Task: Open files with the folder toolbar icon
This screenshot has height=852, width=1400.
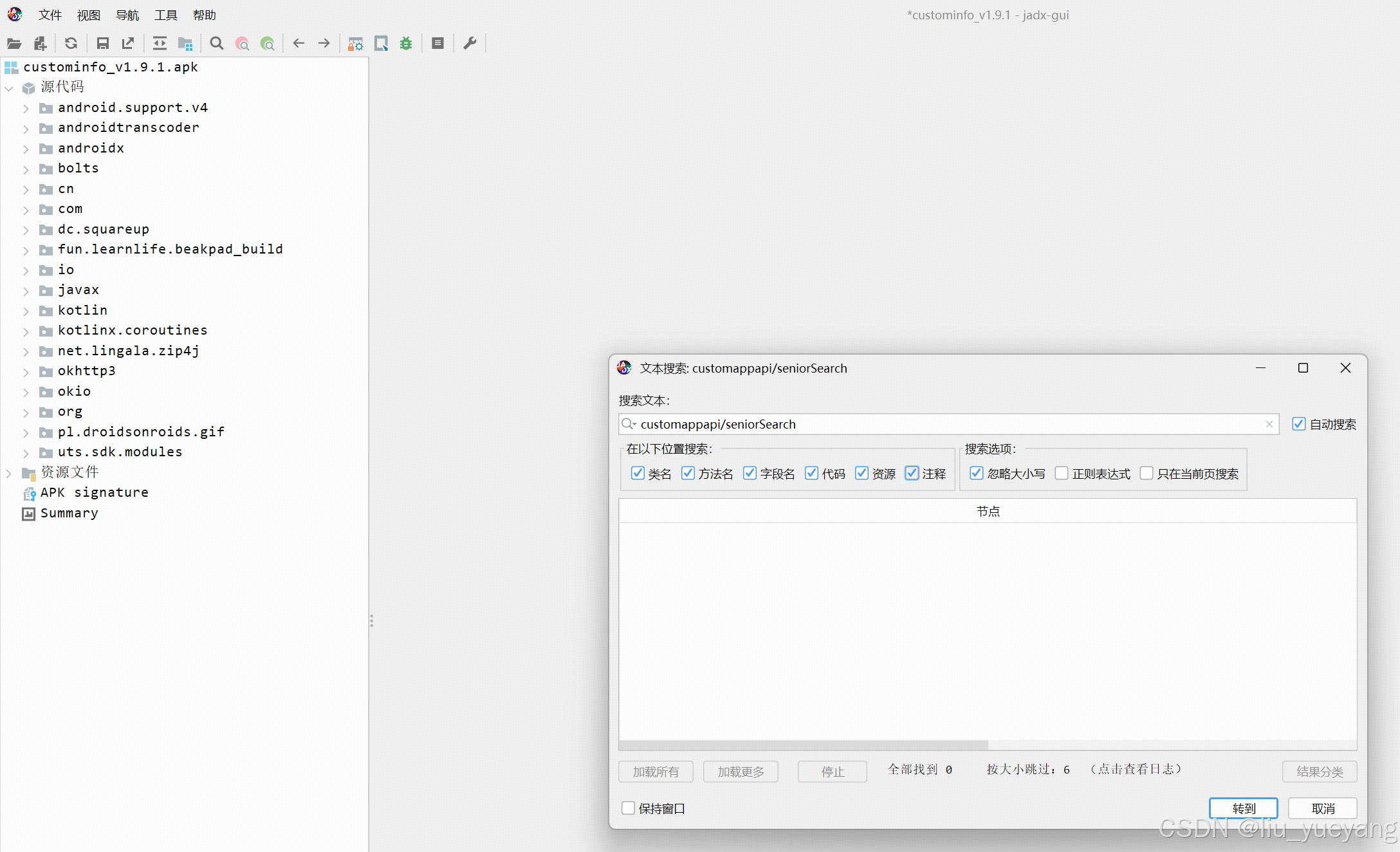Action: [x=14, y=44]
